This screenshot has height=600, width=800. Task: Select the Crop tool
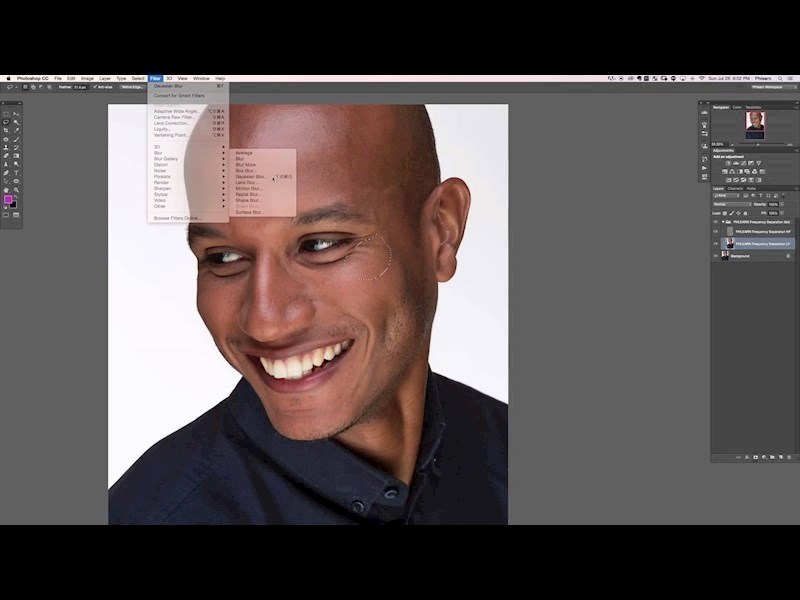(6, 131)
